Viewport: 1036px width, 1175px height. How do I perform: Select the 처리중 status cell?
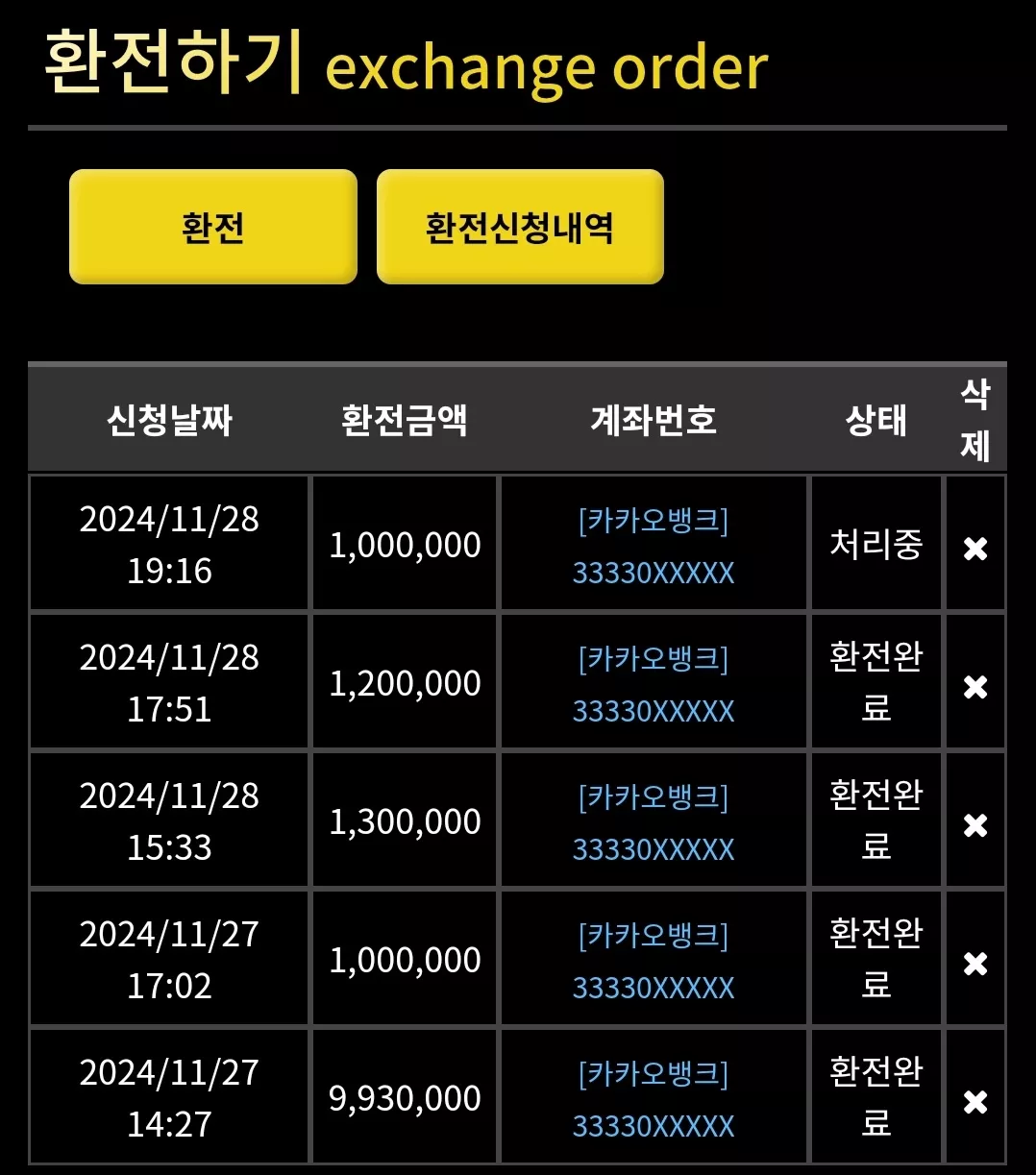[x=876, y=545]
